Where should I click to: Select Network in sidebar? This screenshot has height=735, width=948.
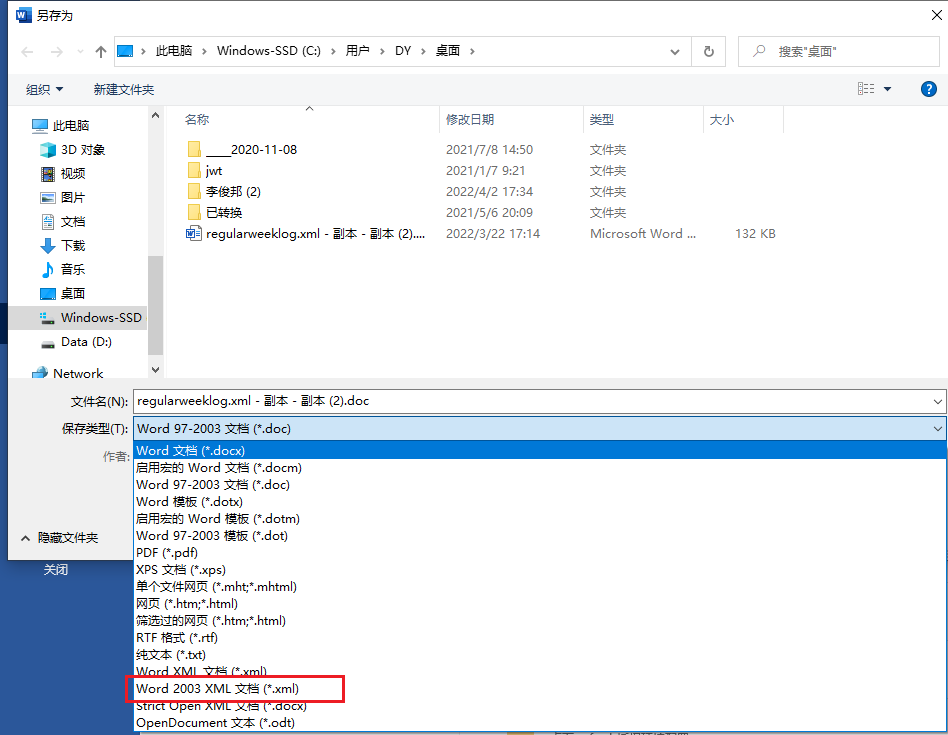point(68,374)
